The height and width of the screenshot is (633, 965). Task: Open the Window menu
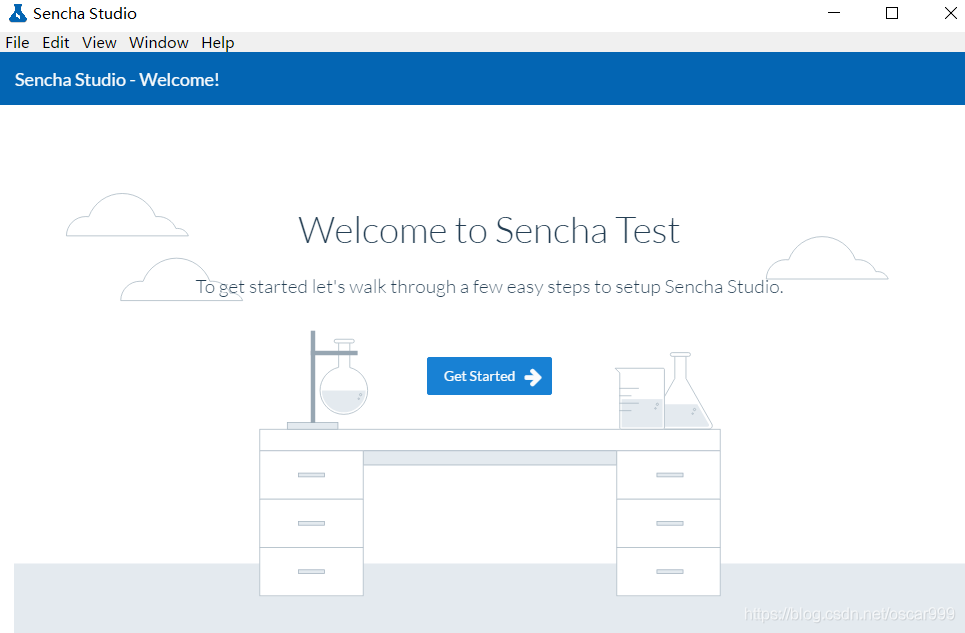click(159, 42)
